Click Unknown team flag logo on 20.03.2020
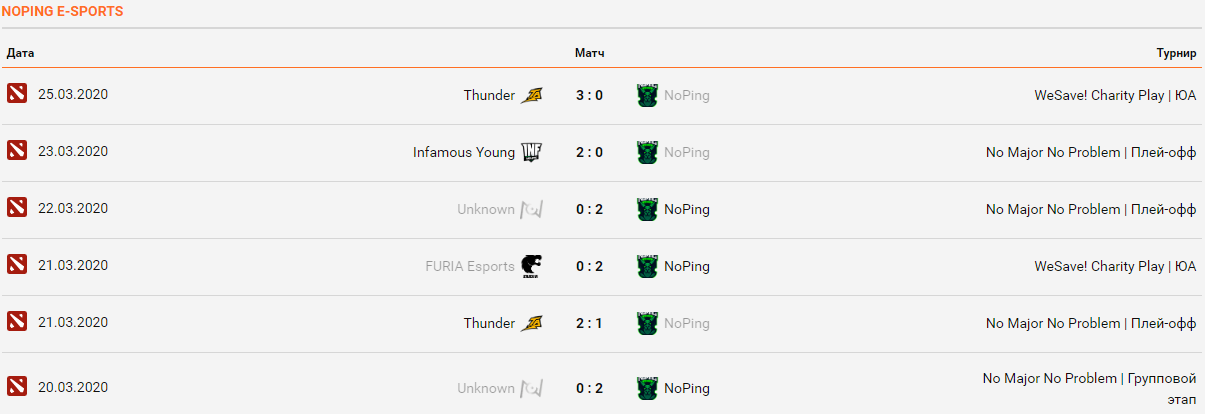 (532, 388)
